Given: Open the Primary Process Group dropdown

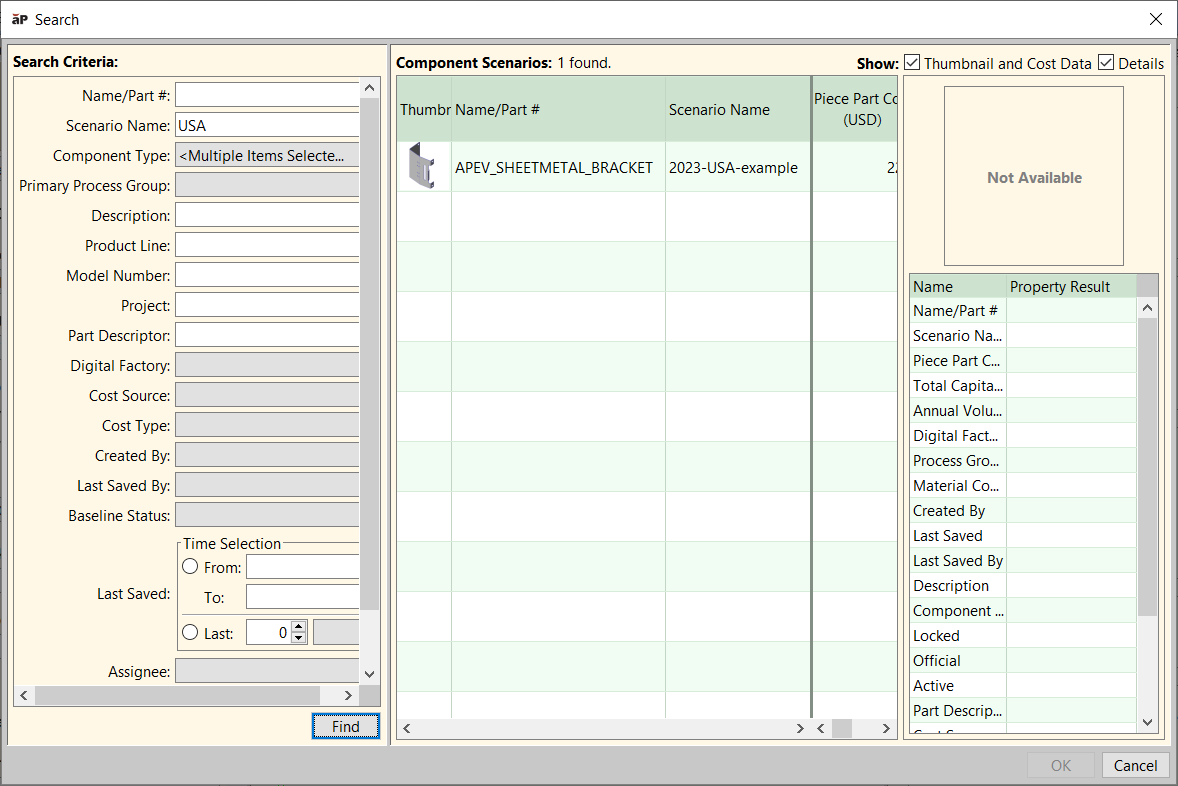Looking at the screenshot, I should point(267,186).
